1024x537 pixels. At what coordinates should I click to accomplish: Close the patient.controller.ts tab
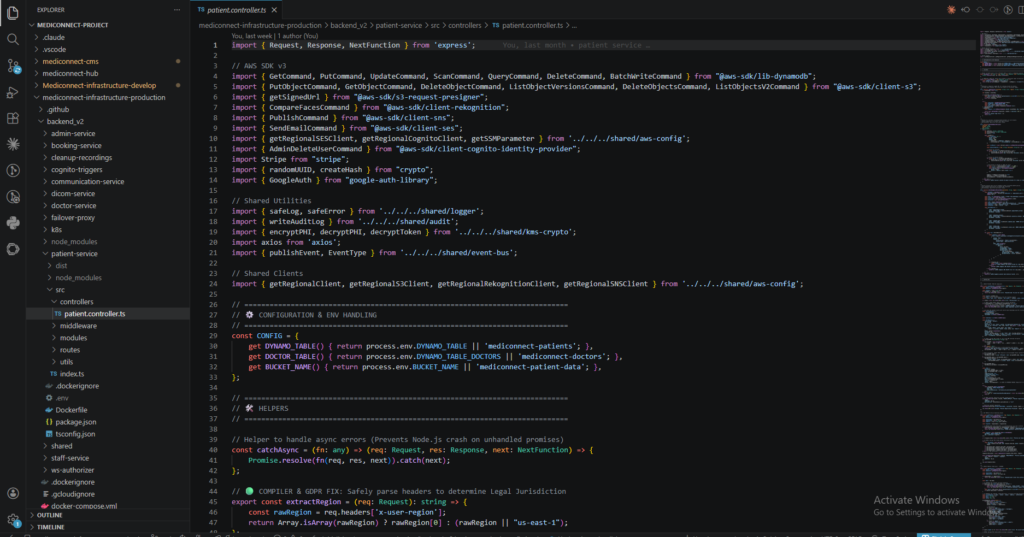(x=274, y=10)
